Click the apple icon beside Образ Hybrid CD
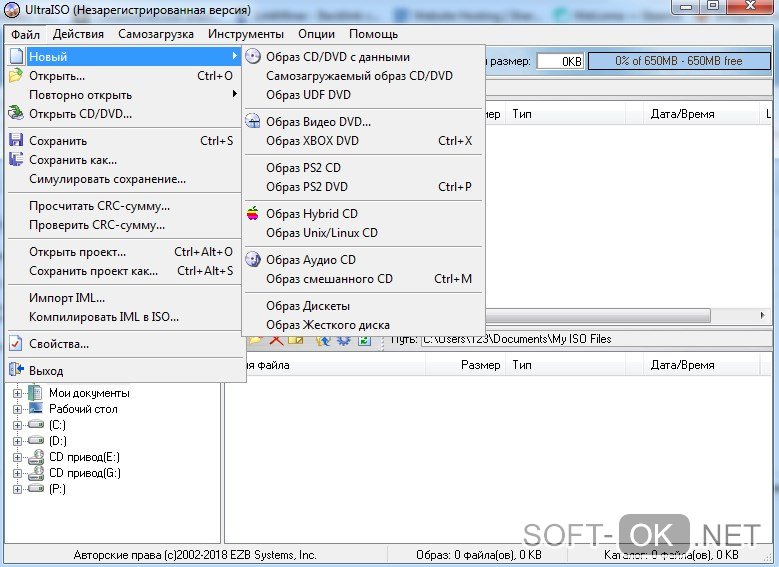 tap(253, 213)
